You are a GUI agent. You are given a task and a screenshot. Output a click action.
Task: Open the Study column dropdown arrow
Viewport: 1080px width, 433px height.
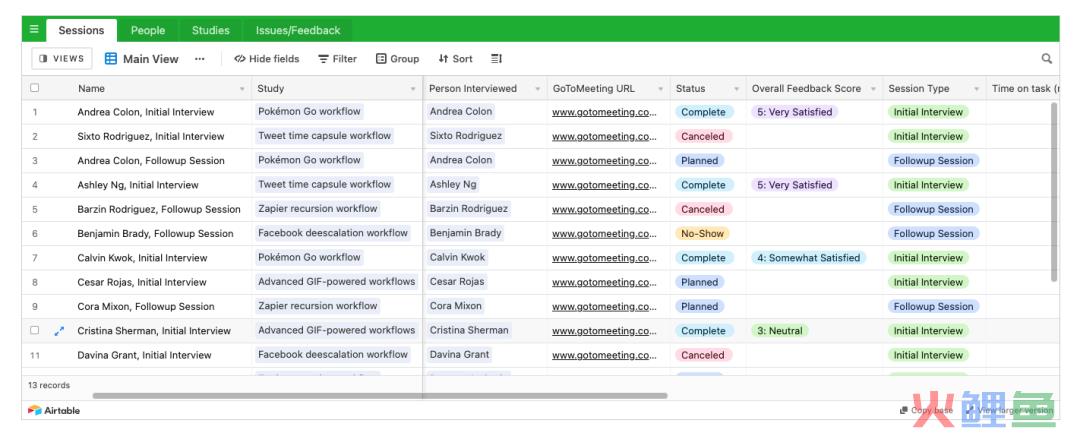413,89
